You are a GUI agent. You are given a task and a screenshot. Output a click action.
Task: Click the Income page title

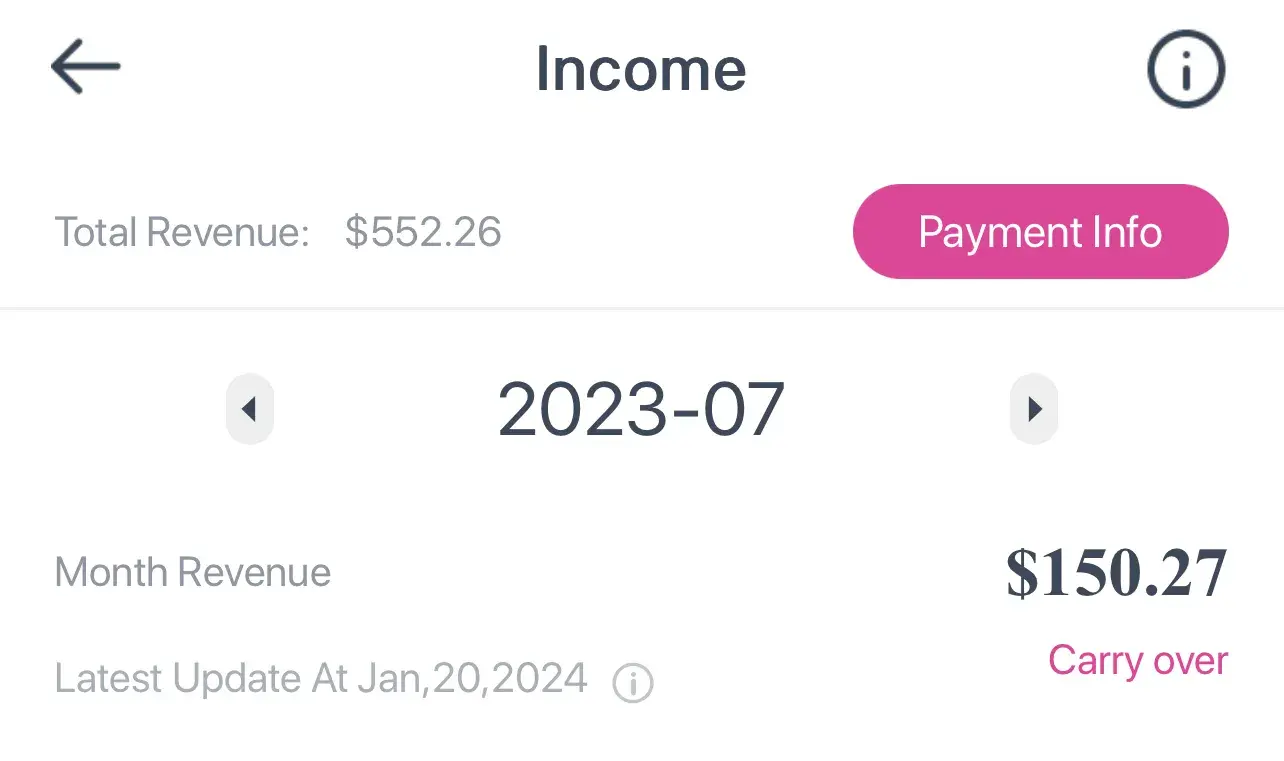(641, 69)
